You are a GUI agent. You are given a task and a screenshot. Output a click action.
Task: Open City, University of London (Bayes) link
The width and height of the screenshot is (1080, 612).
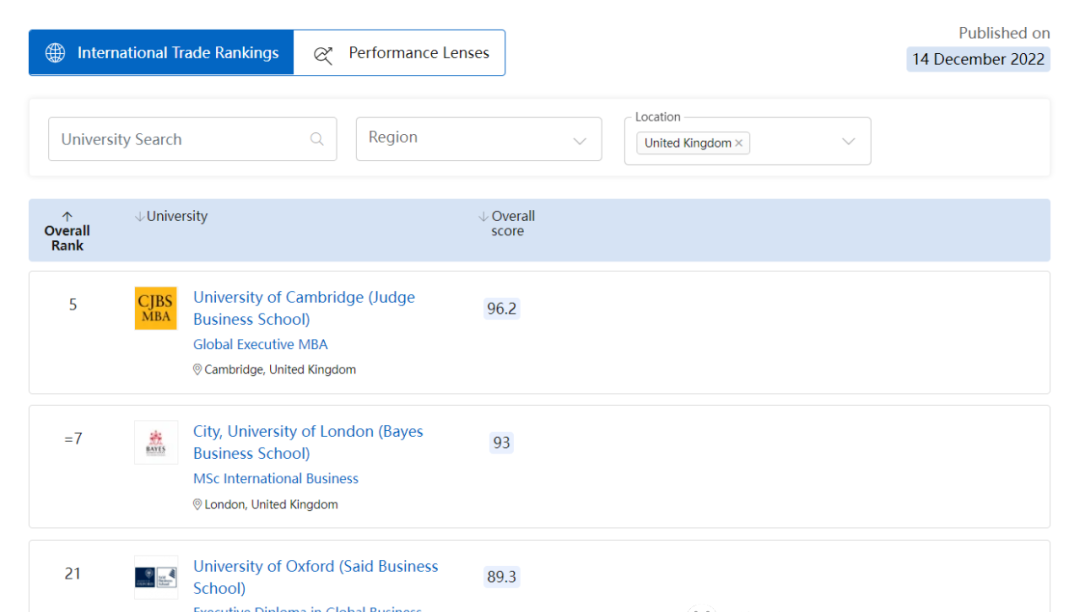[x=308, y=442]
